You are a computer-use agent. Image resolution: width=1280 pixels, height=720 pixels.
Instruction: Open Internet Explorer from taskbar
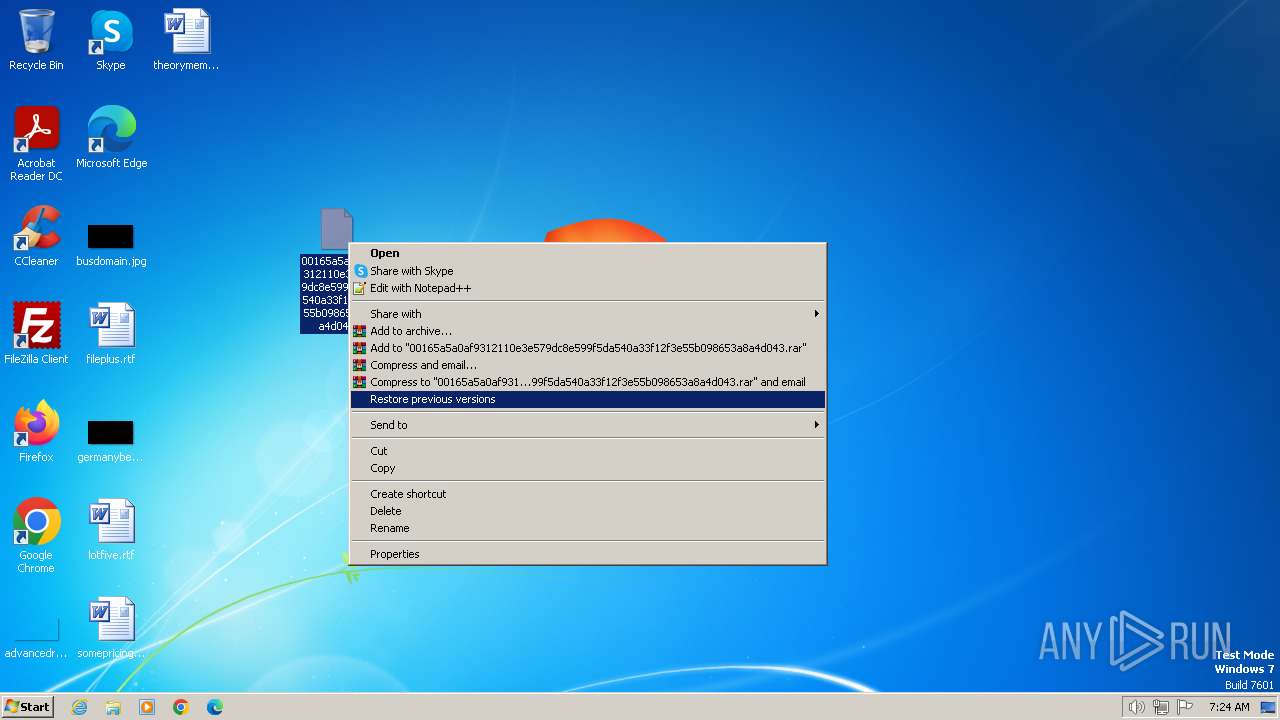click(x=79, y=707)
